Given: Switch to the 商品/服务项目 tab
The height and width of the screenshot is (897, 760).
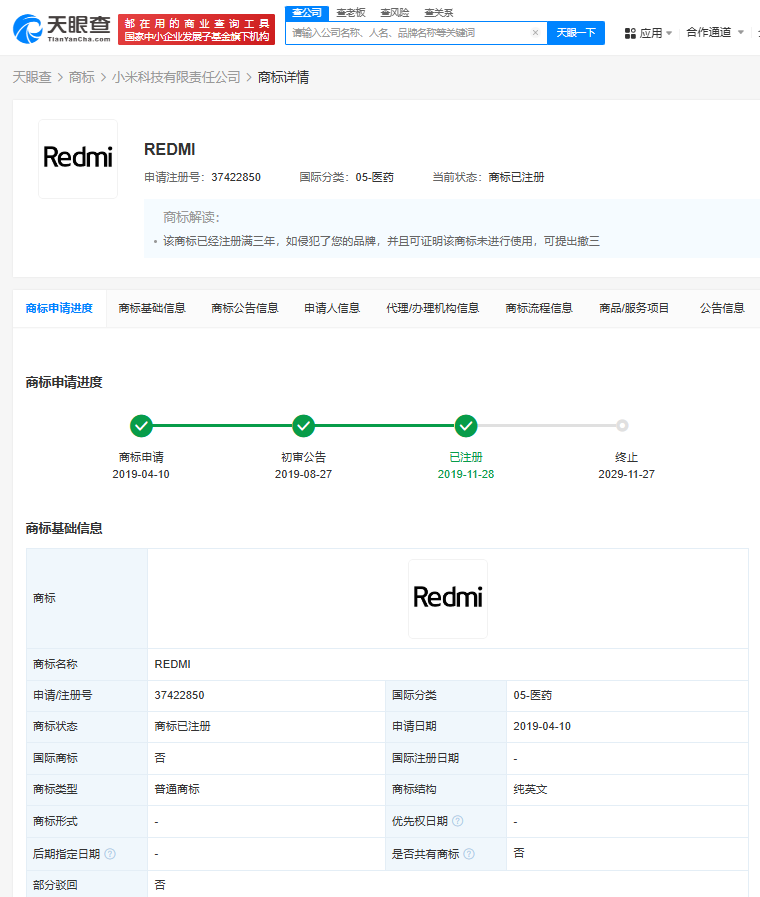Looking at the screenshot, I should (x=634, y=308).
